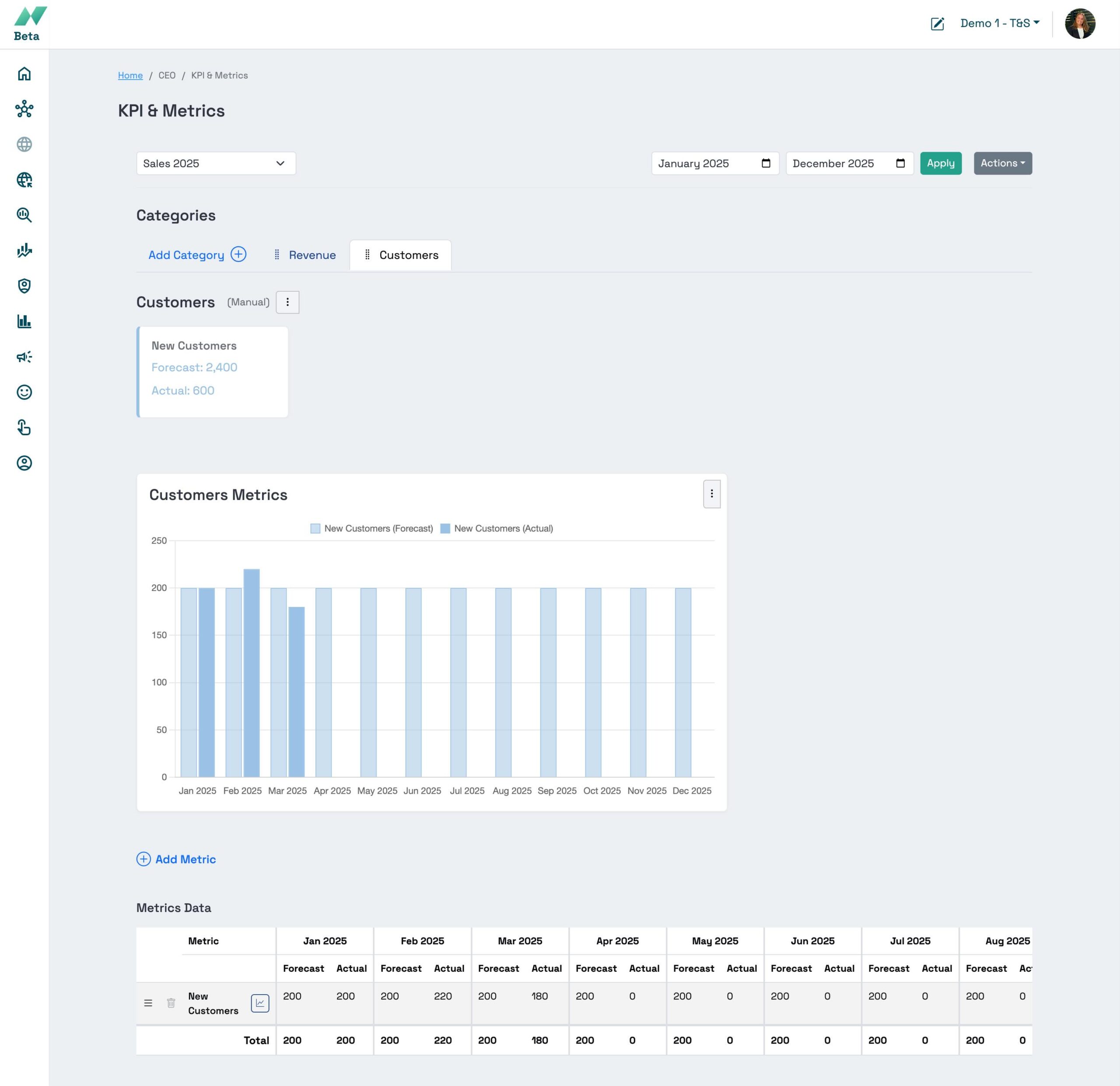This screenshot has width=1120, height=1086.
Task: Click the home icon in sidebar
Action: (x=24, y=73)
